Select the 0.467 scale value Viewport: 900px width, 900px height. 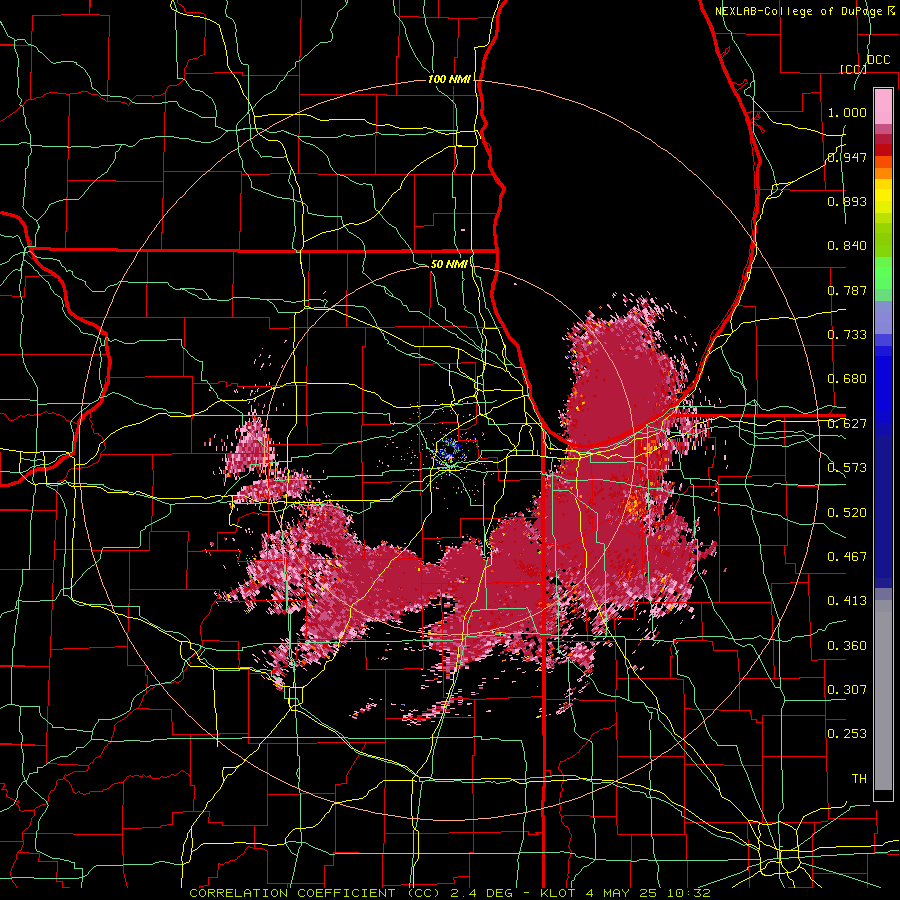[847, 557]
